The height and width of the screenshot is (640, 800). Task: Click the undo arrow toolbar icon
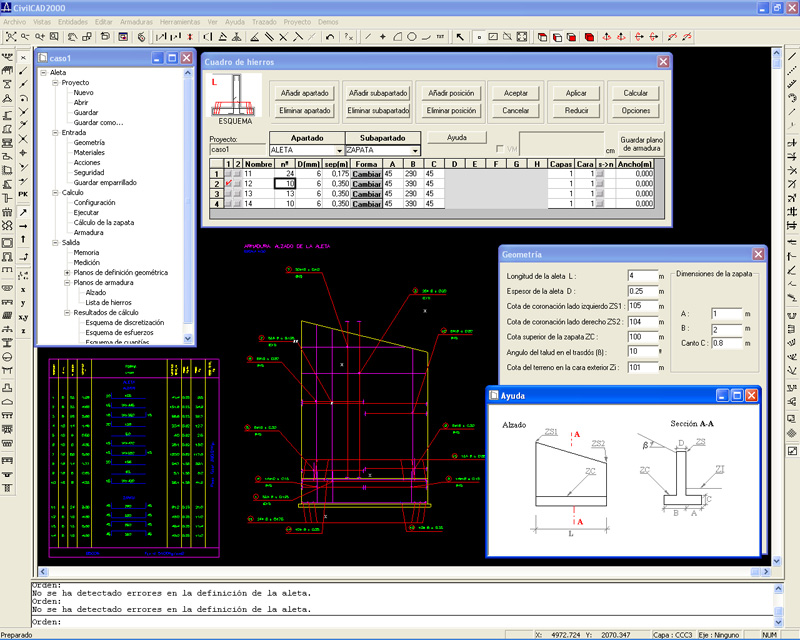330,37
